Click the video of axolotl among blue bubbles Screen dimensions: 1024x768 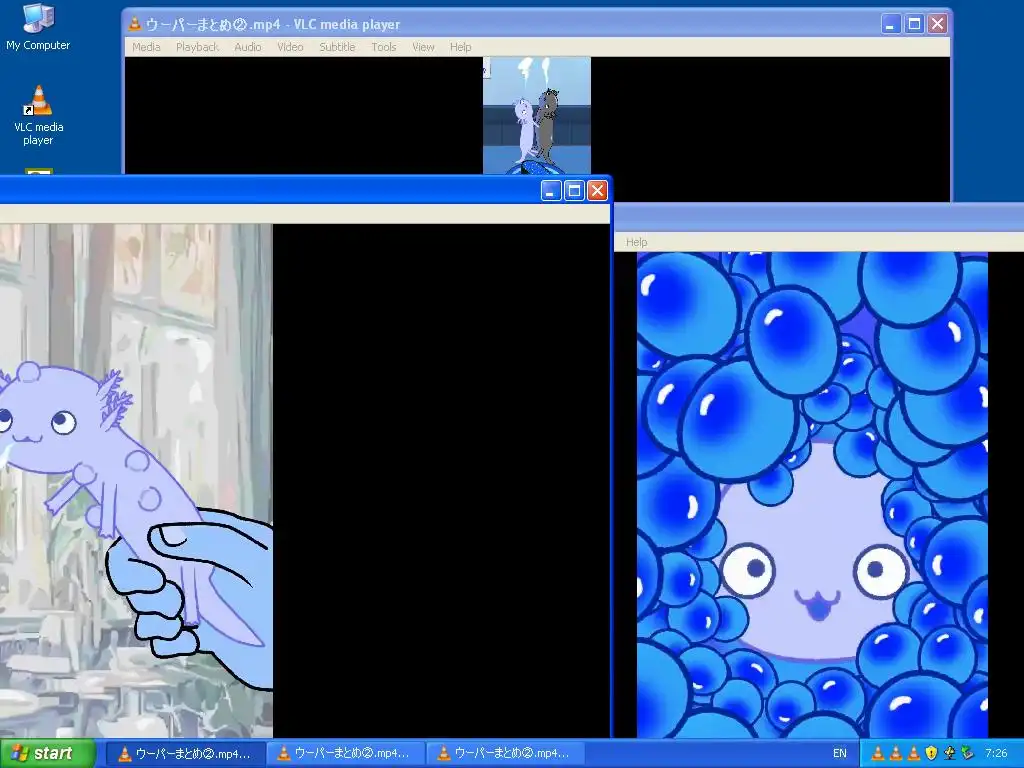[x=812, y=495]
